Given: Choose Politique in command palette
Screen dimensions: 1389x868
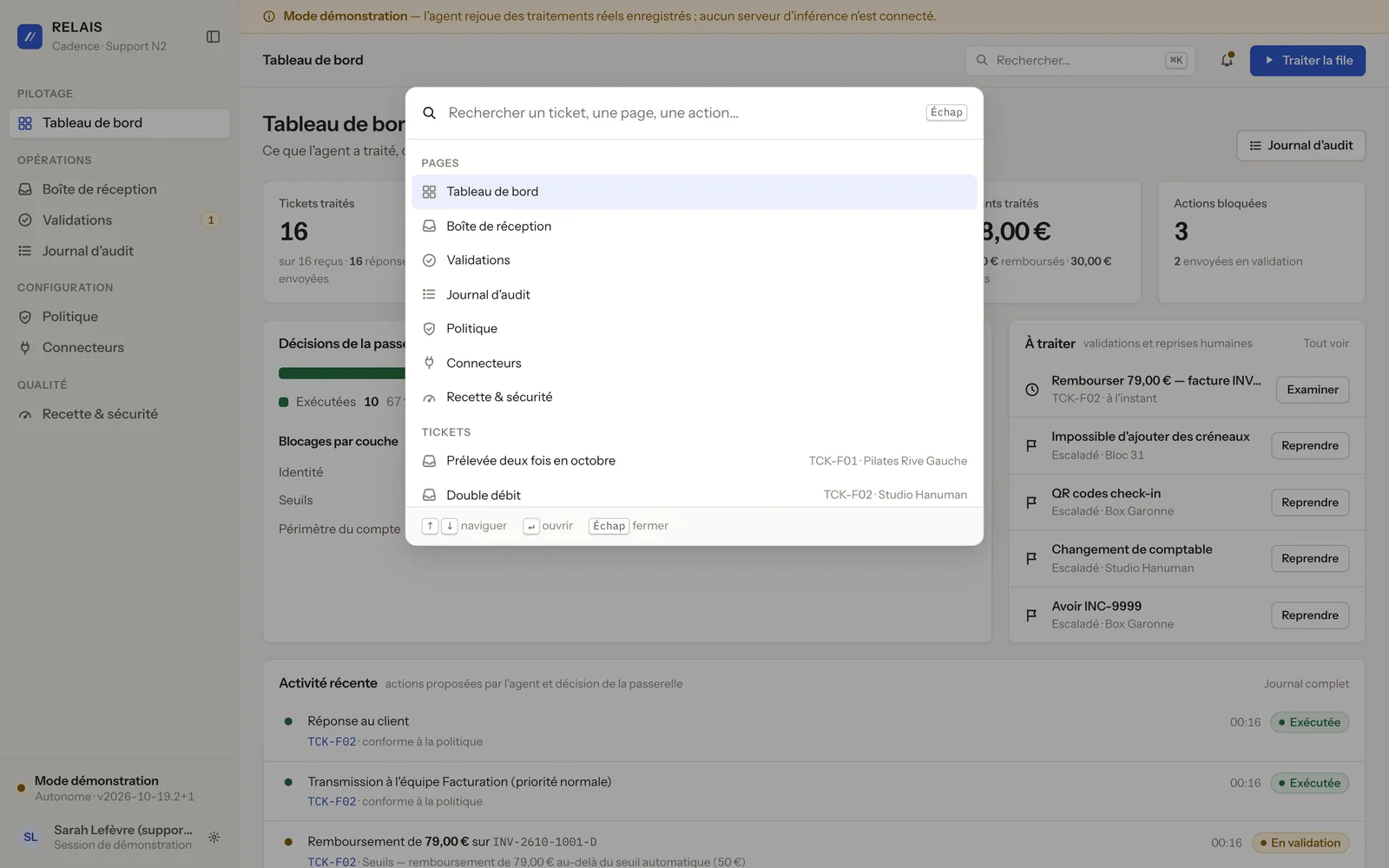Looking at the screenshot, I should pos(694,329).
